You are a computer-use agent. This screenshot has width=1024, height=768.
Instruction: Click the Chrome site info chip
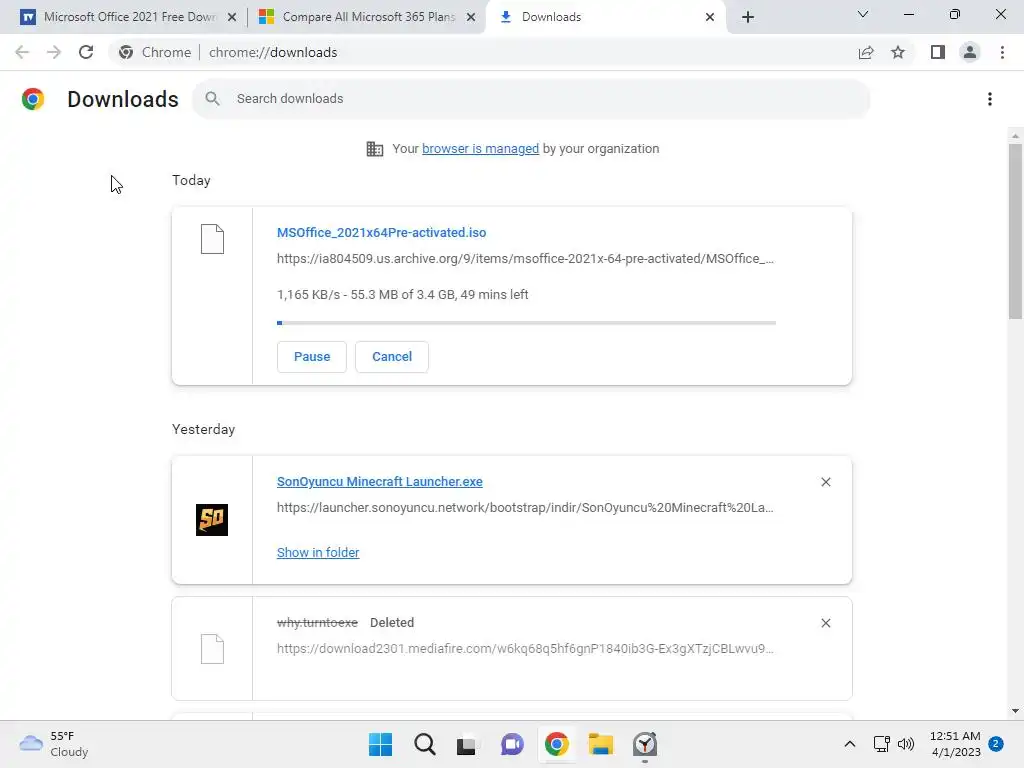coord(155,52)
